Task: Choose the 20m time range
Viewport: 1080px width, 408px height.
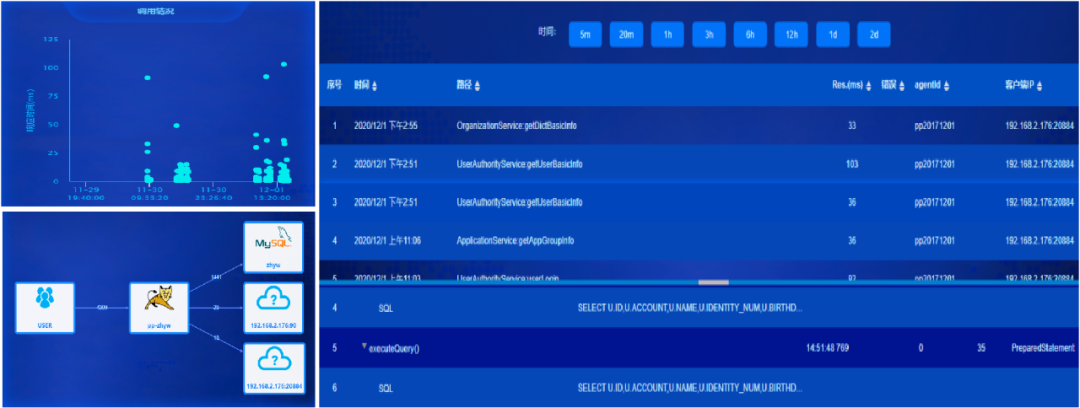Action: (x=626, y=35)
